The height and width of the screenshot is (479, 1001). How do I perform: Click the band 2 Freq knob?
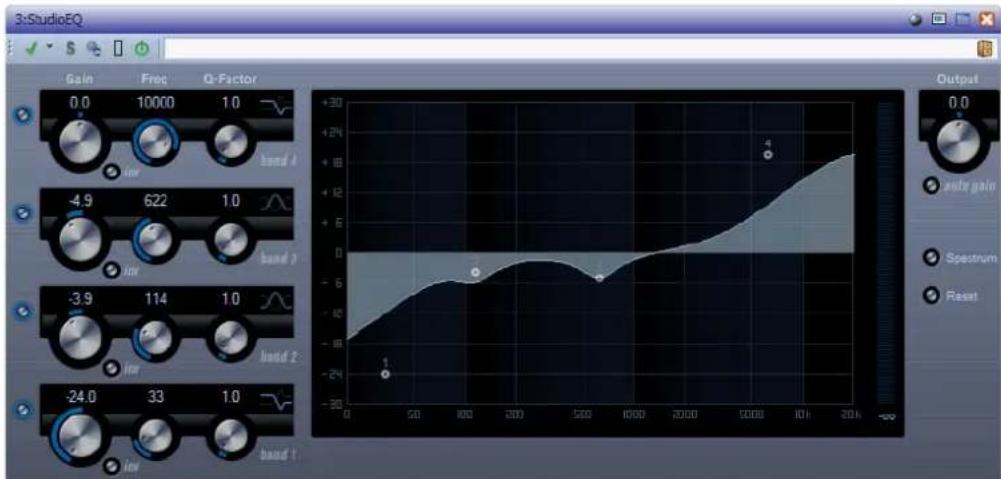(155, 337)
